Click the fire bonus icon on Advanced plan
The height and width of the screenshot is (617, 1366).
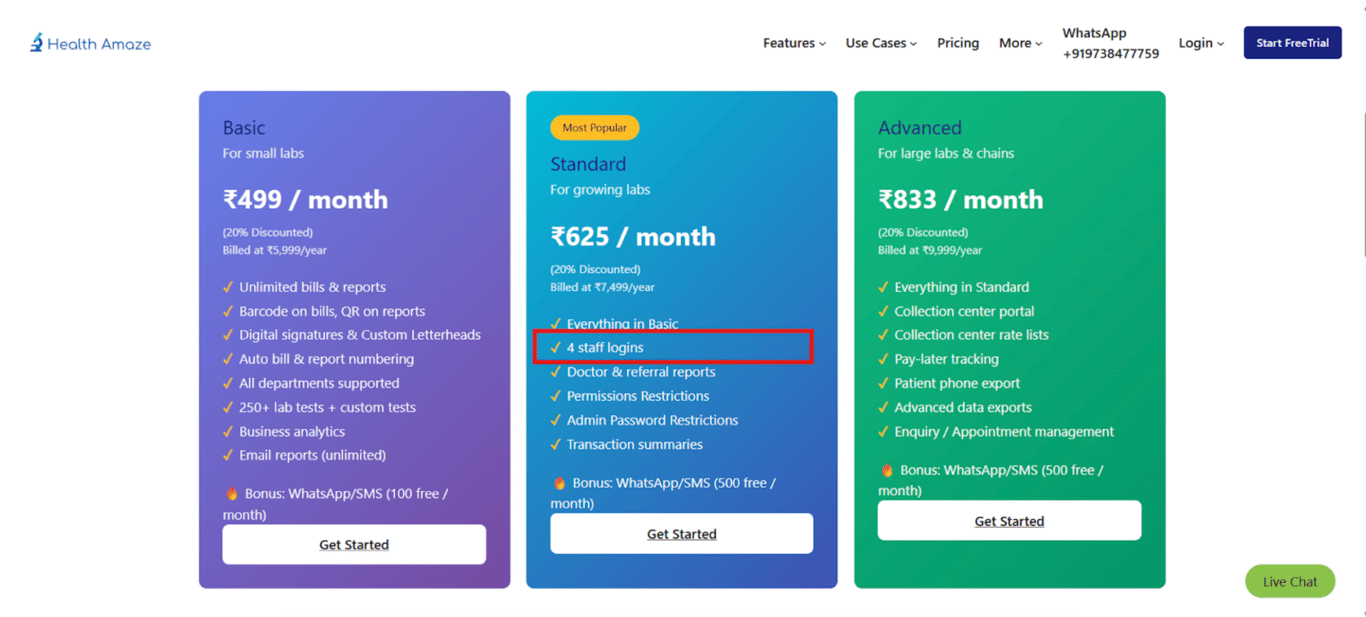[888, 468]
